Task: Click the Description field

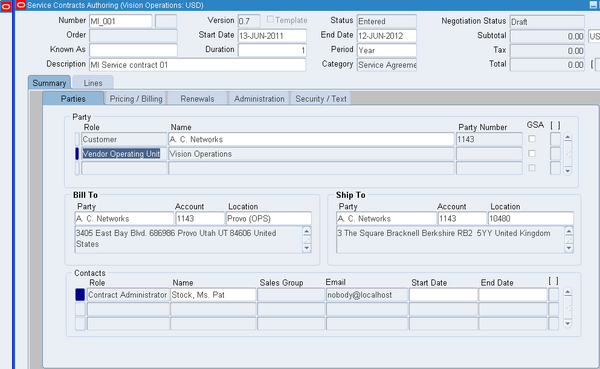Action: tap(197, 65)
